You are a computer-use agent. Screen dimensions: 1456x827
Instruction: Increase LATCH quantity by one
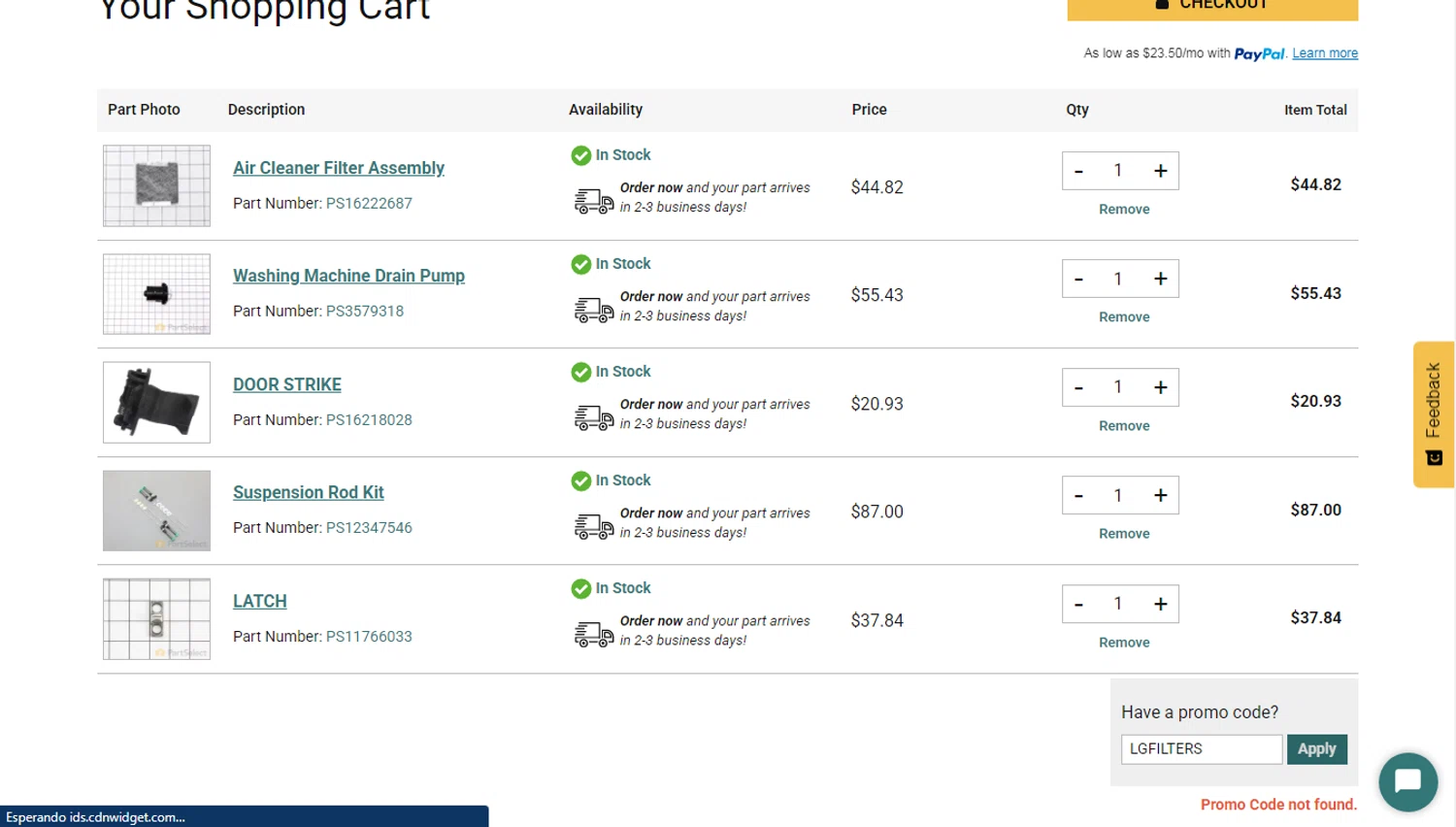[1160, 605]
